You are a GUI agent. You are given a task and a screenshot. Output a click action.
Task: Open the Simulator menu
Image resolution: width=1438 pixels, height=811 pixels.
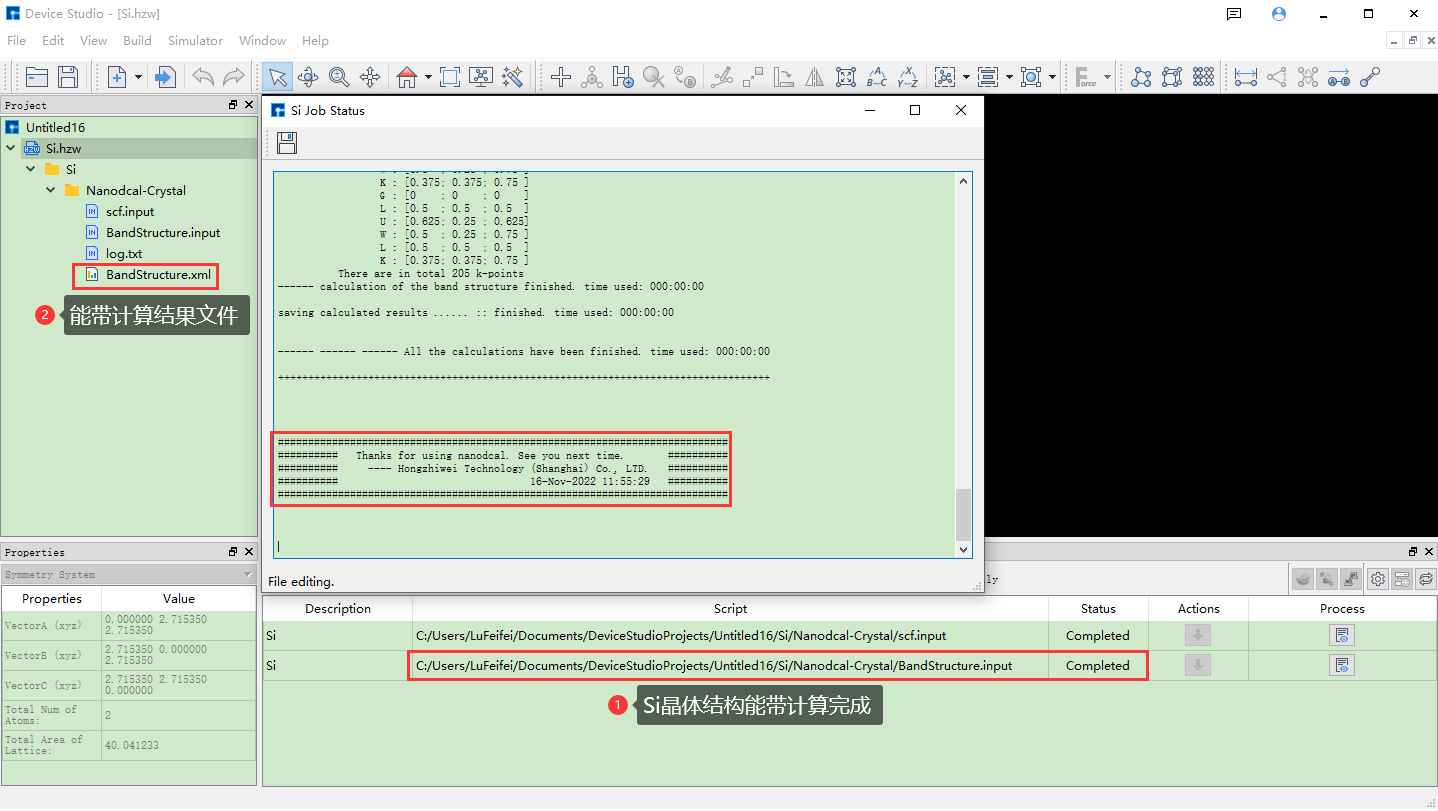coord(195,41)
